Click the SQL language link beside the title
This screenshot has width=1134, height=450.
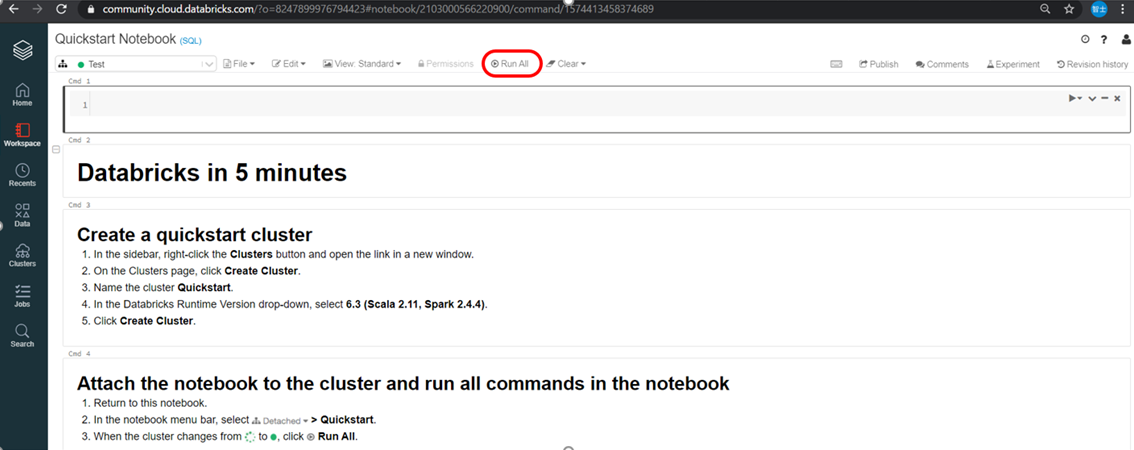190,41
